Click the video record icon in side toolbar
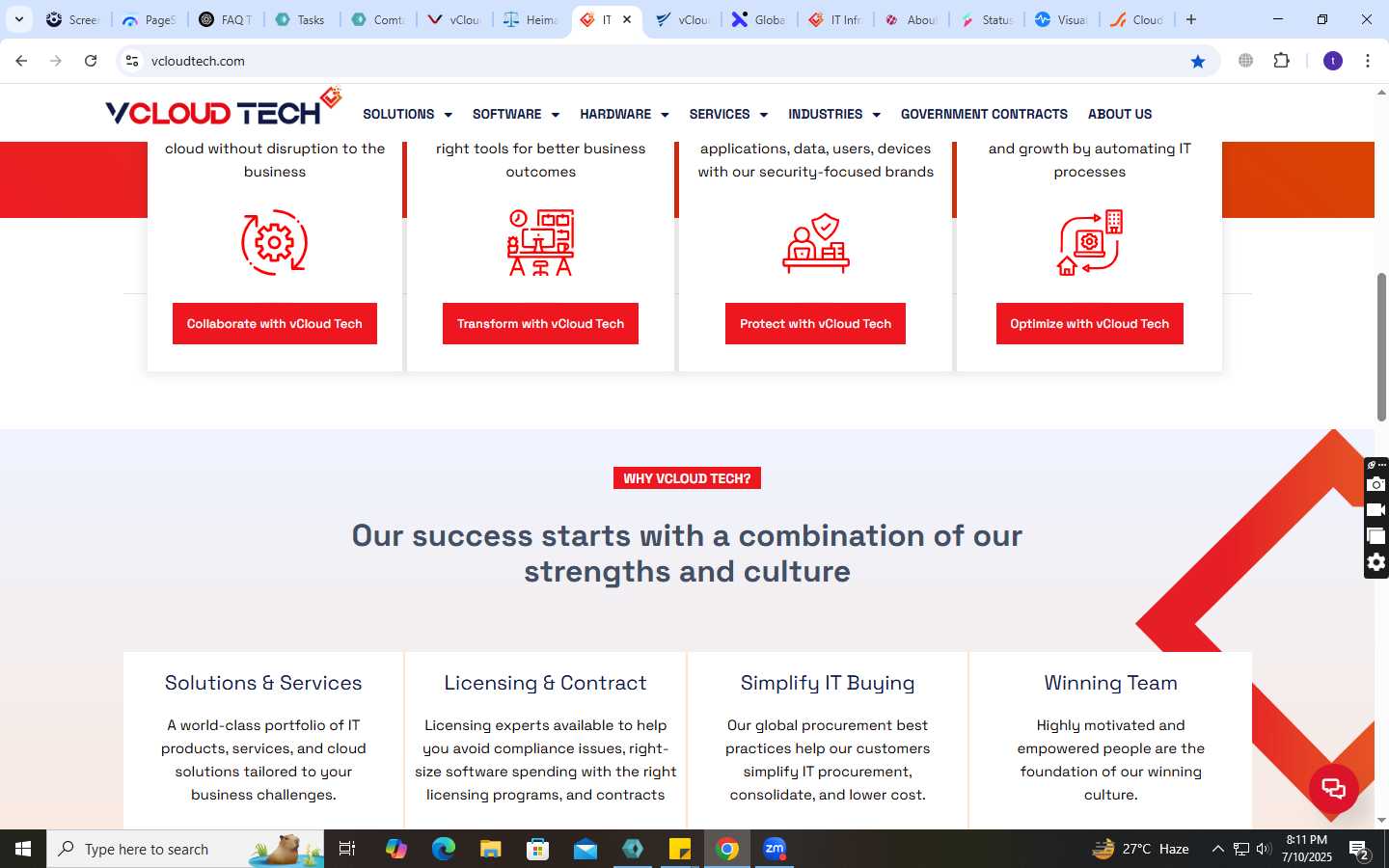 1376,510
